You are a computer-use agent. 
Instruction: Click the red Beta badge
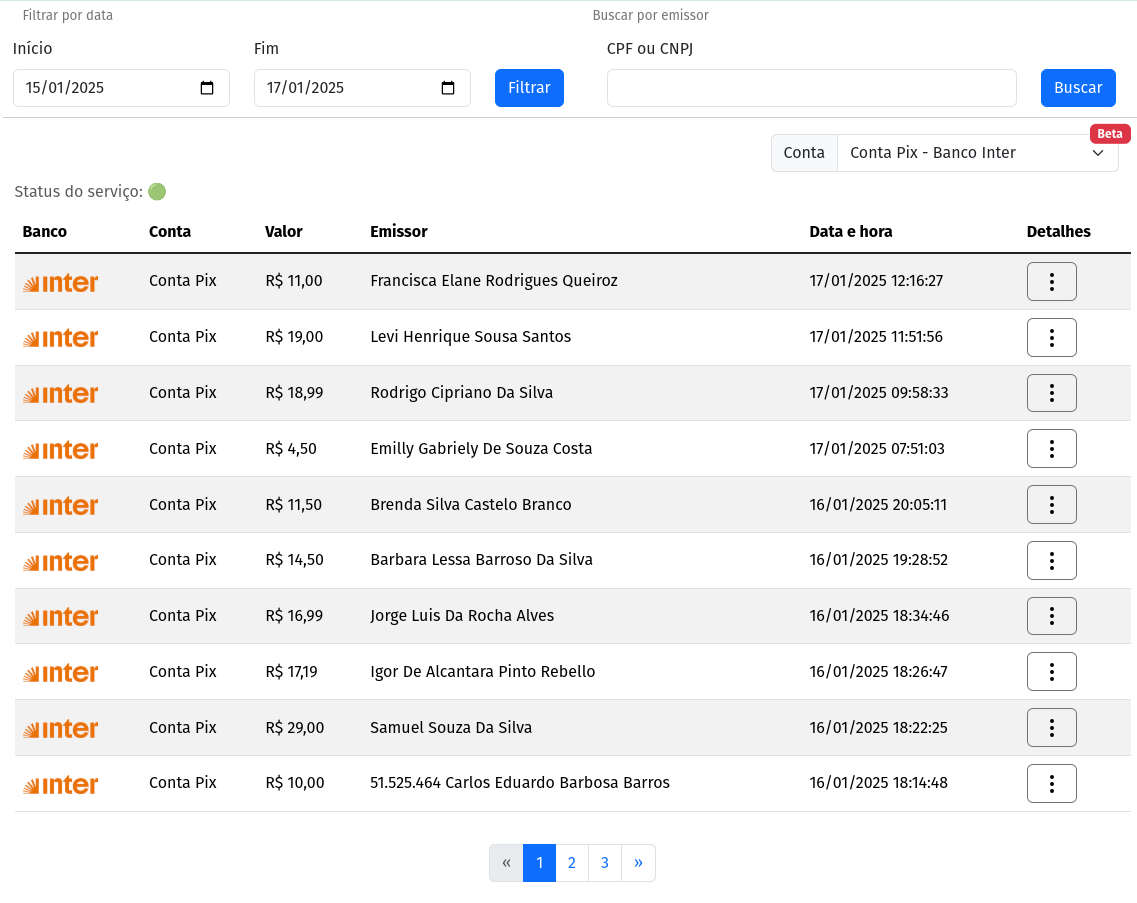[1109, 133]
